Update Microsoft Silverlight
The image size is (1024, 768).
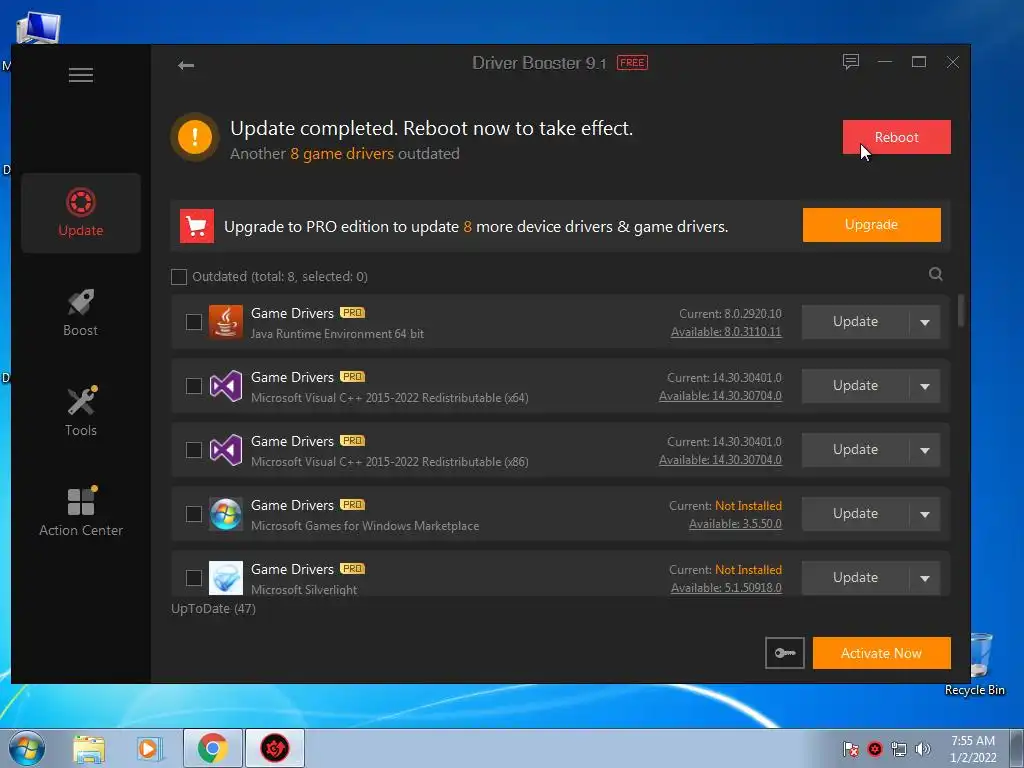point(856,578)
